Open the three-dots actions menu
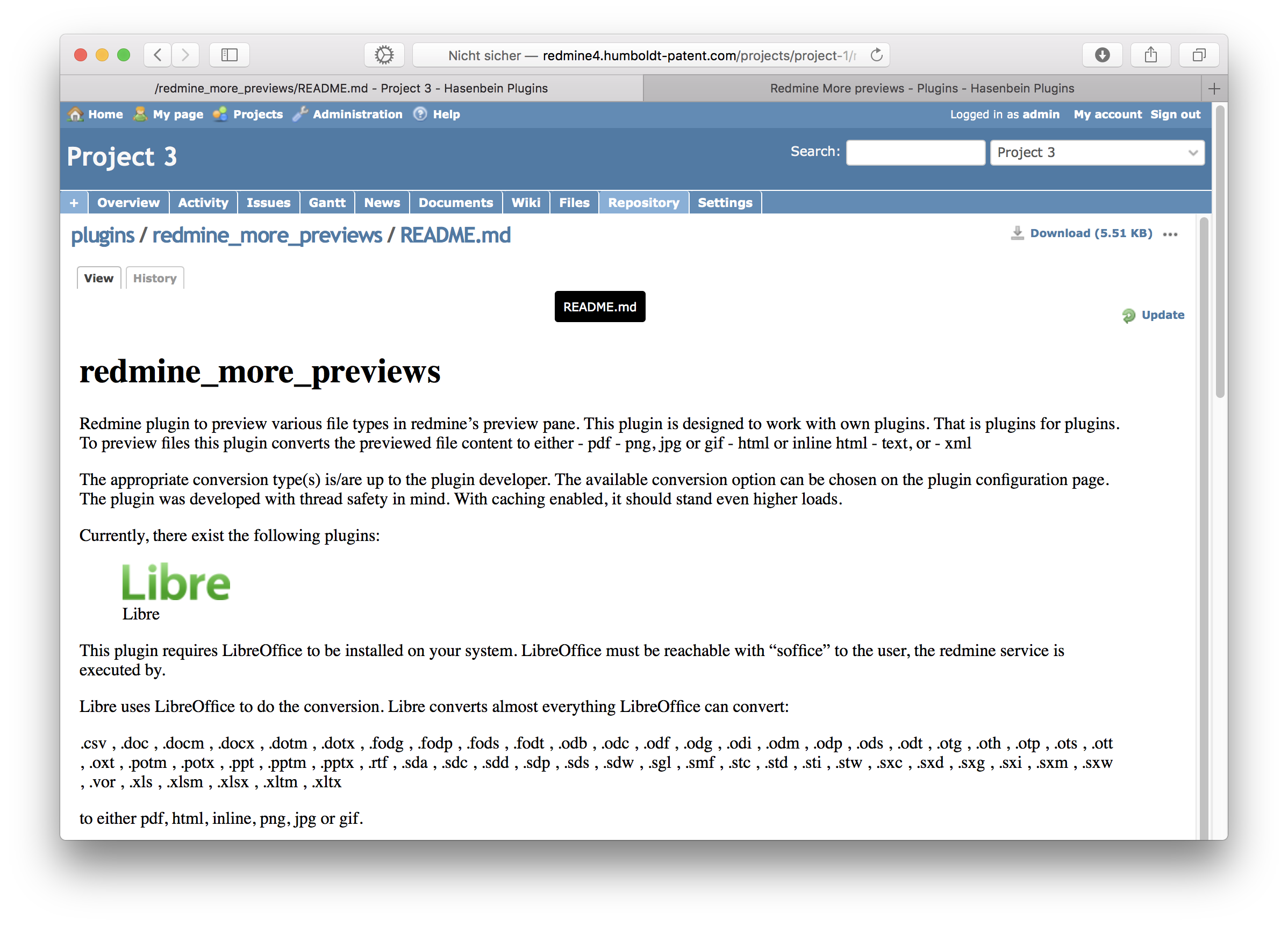The image size is (1288, 926). (1170, 234)
